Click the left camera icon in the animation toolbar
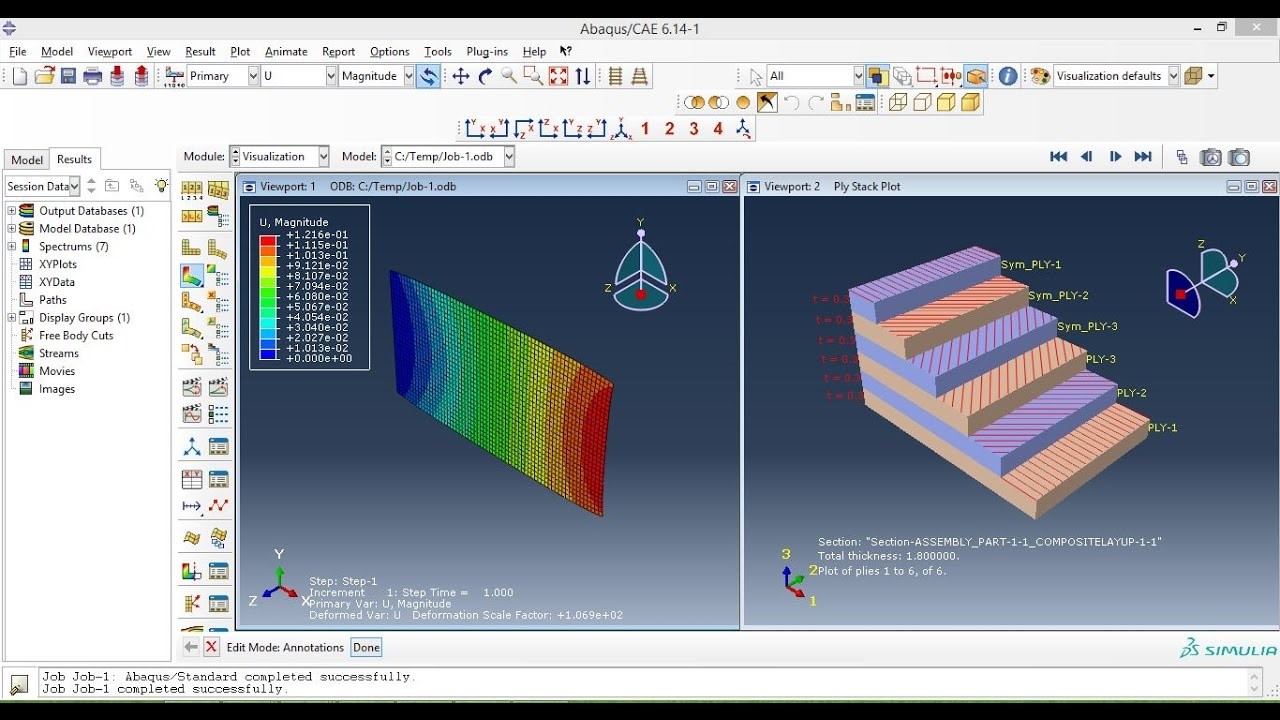Viewport: 1280px width, 720px height. (x=1211, y=157)
